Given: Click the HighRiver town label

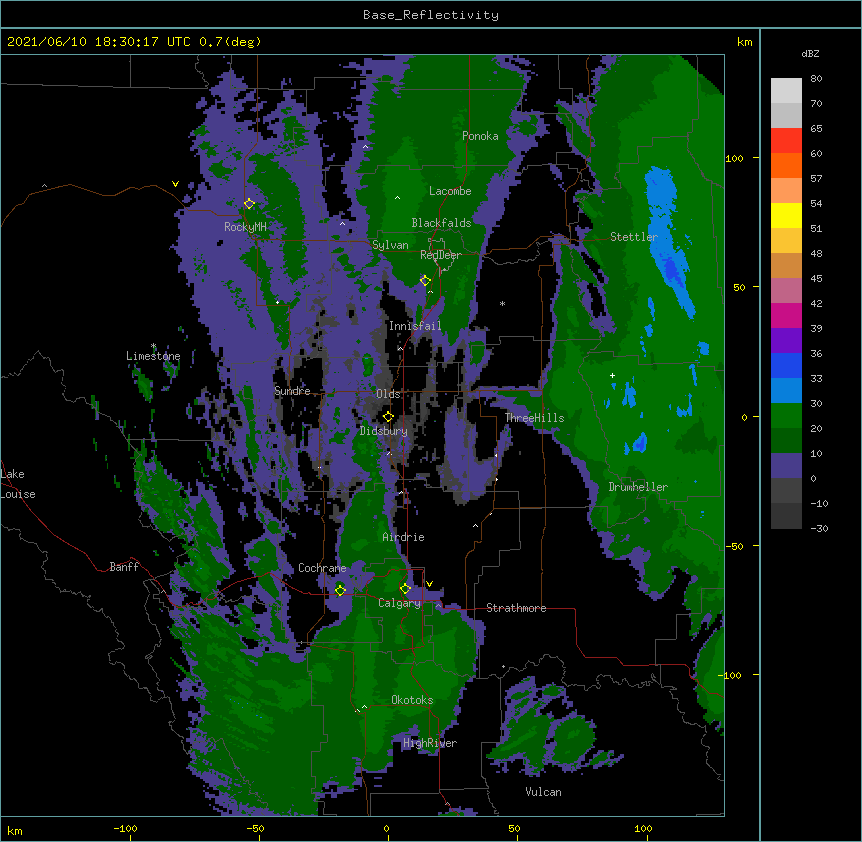Looking at the screenshot, I should pyautogui.click(x=430, y=743).
